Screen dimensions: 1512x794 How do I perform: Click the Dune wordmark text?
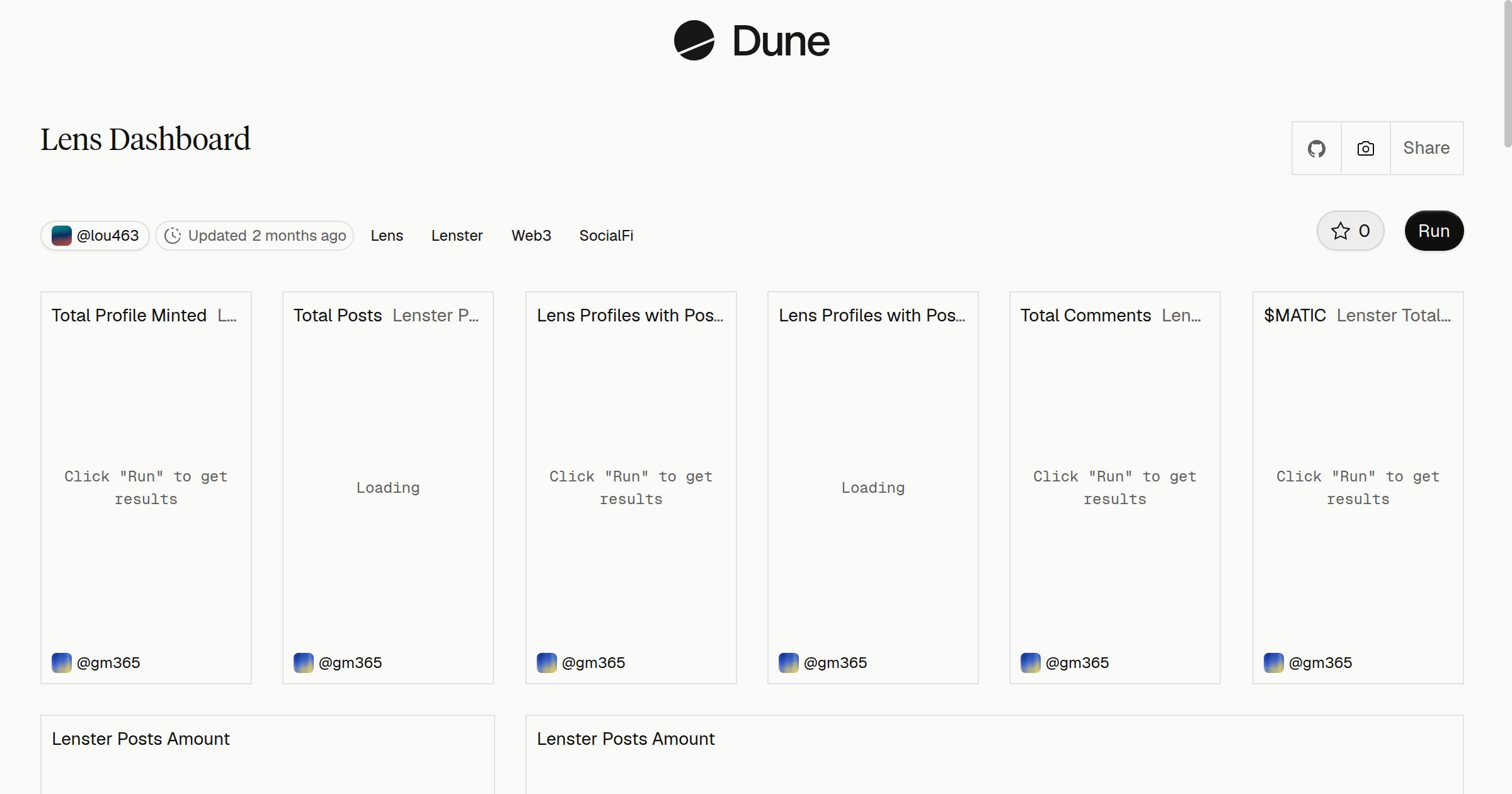click(781, 41)
